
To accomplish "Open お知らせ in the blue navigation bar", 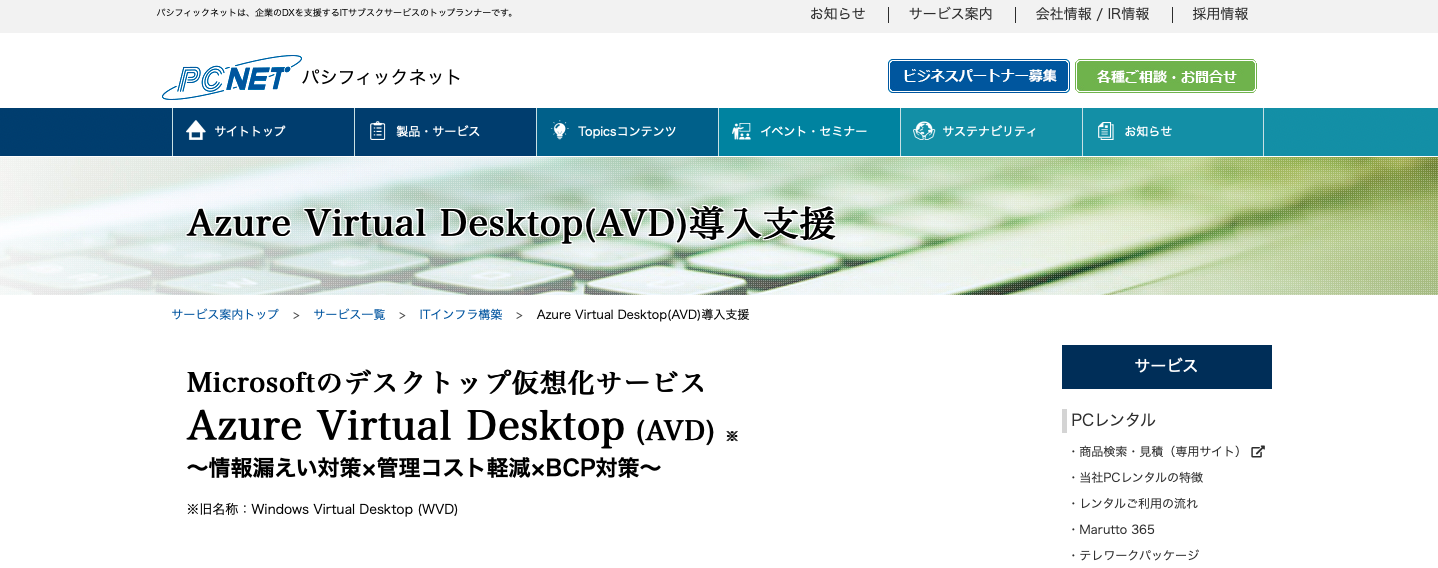I will point(1173,132).
